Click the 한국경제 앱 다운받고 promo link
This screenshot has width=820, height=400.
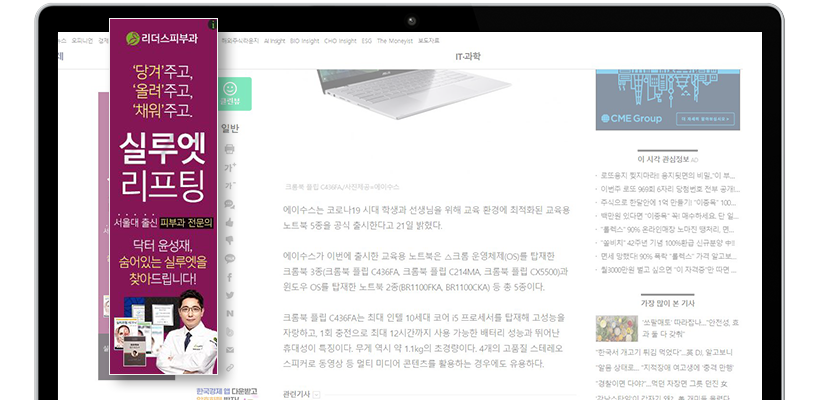[x=227, y=391]
